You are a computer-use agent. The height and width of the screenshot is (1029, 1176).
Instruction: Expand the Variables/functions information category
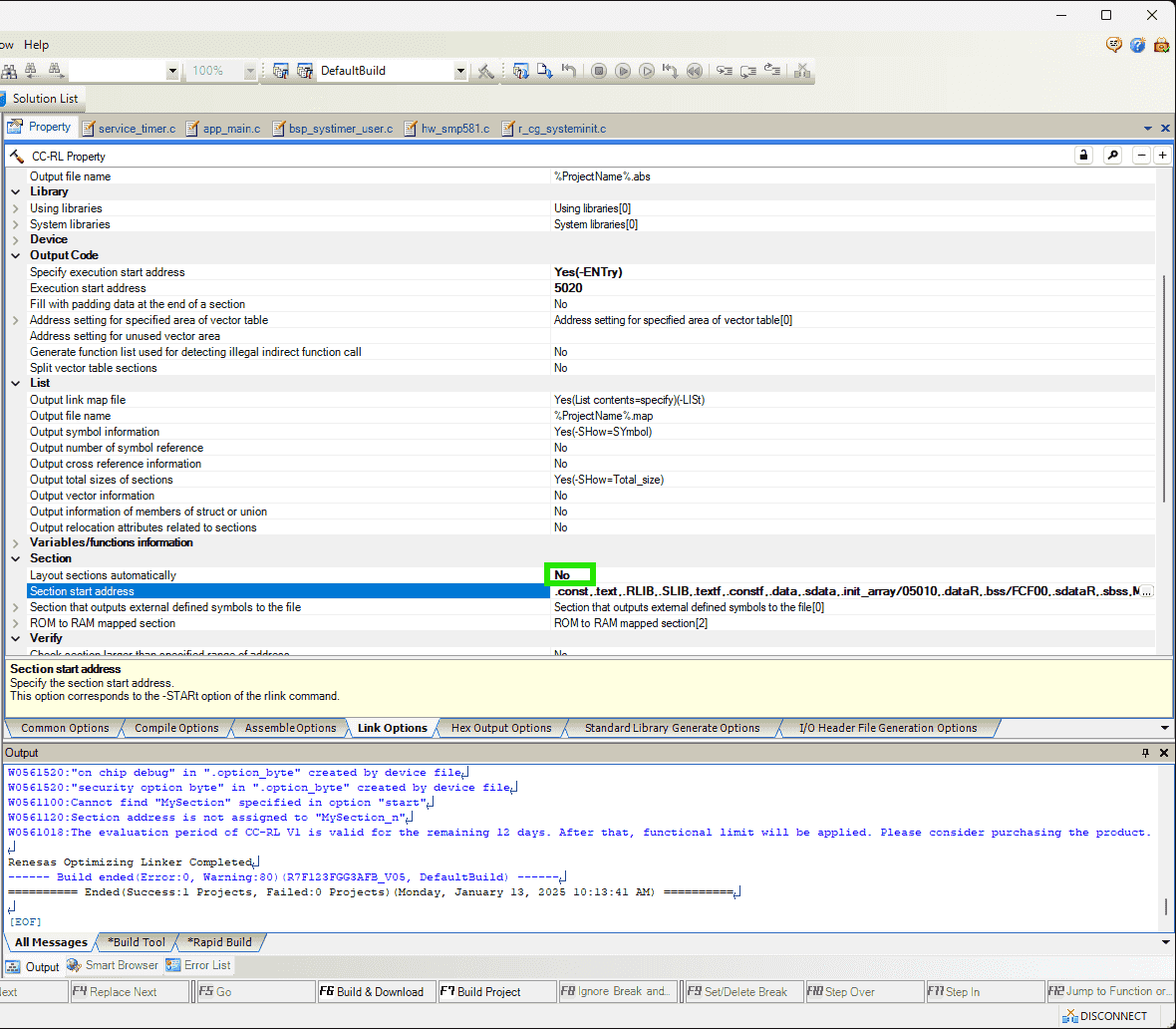point(16,542)
